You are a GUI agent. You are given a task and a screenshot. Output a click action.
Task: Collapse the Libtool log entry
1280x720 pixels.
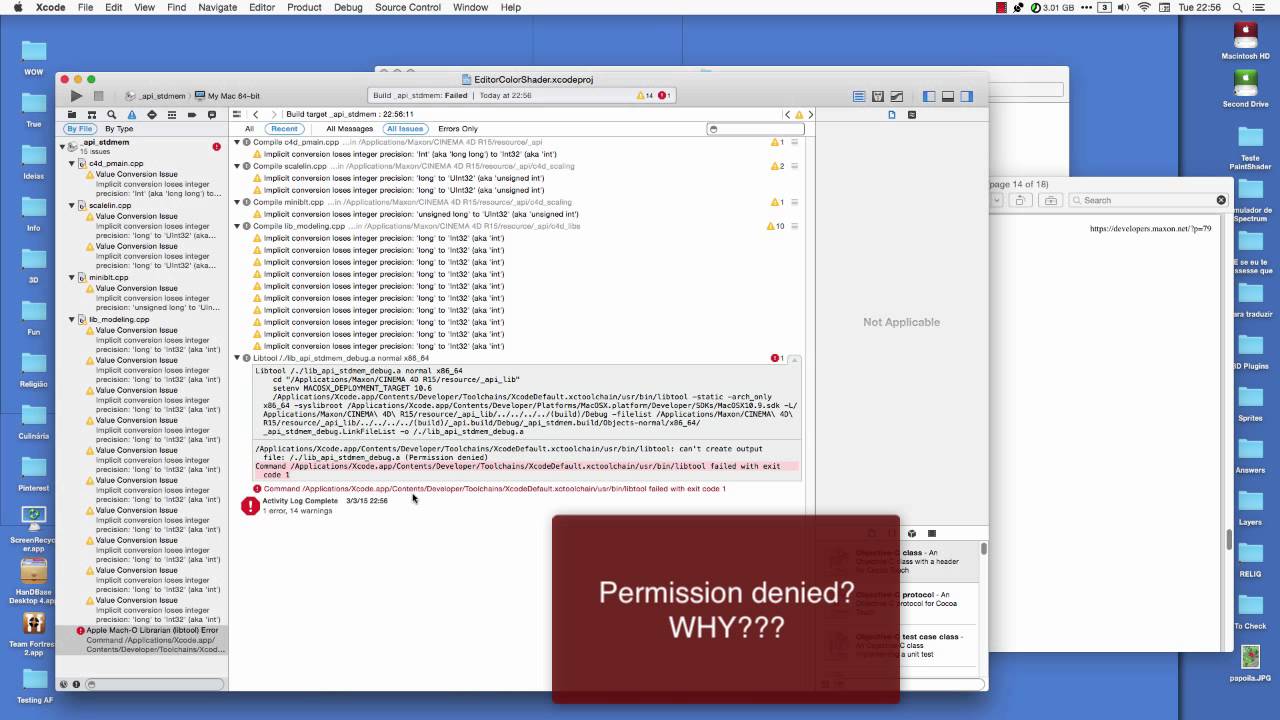coord(238,358)
